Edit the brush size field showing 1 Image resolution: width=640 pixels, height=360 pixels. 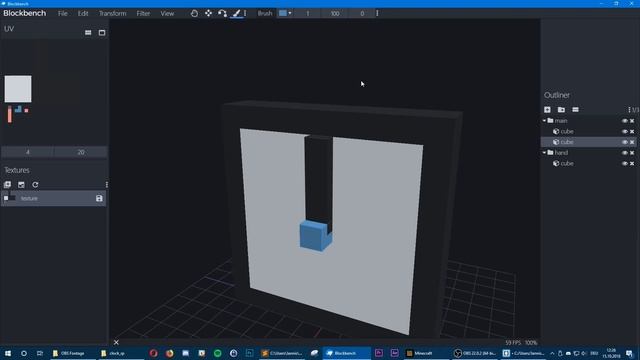click(307, 13)
